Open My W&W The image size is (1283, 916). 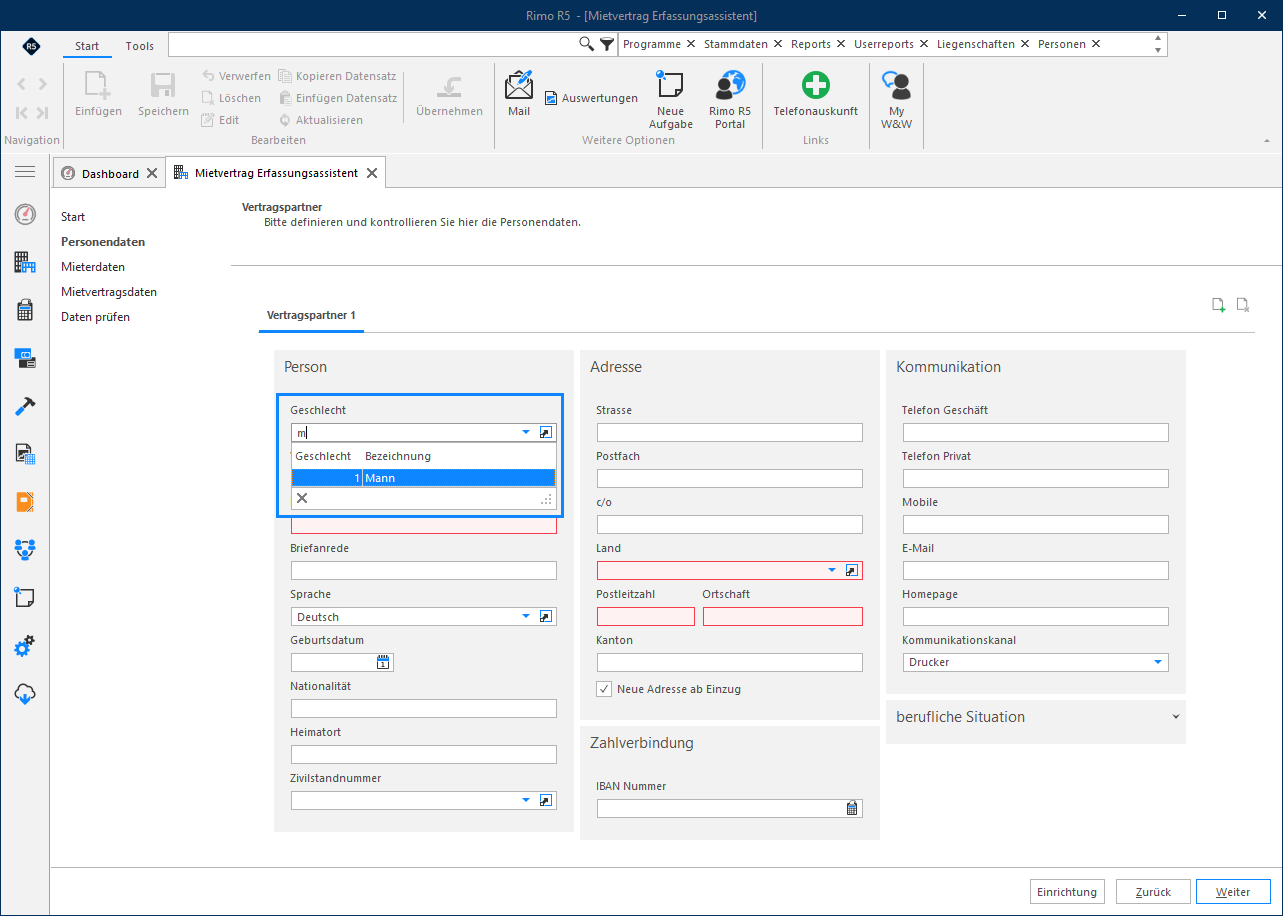coord(896,100)
